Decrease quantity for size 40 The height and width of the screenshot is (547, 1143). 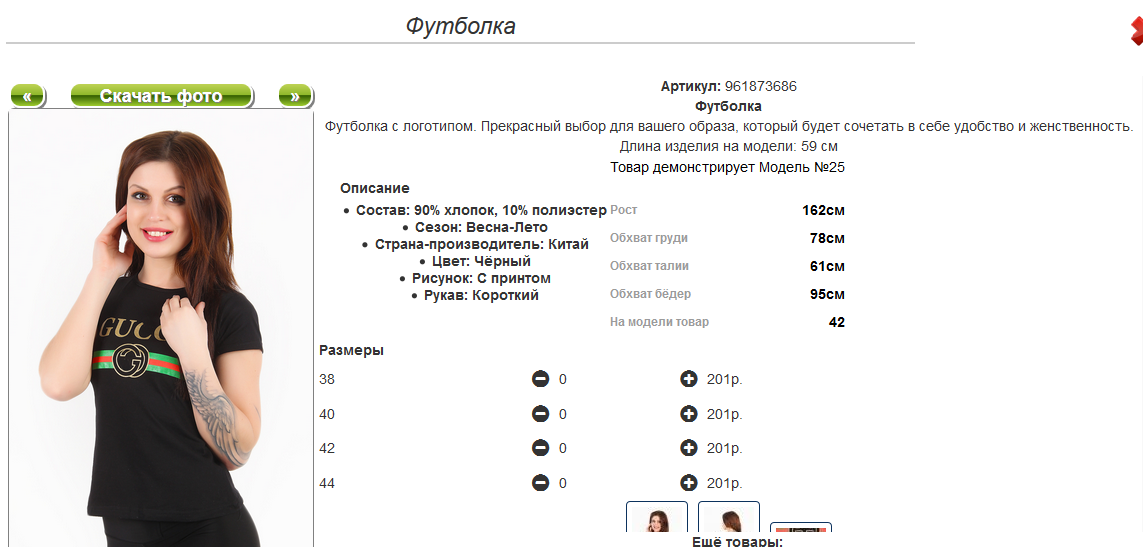(540, 414)
